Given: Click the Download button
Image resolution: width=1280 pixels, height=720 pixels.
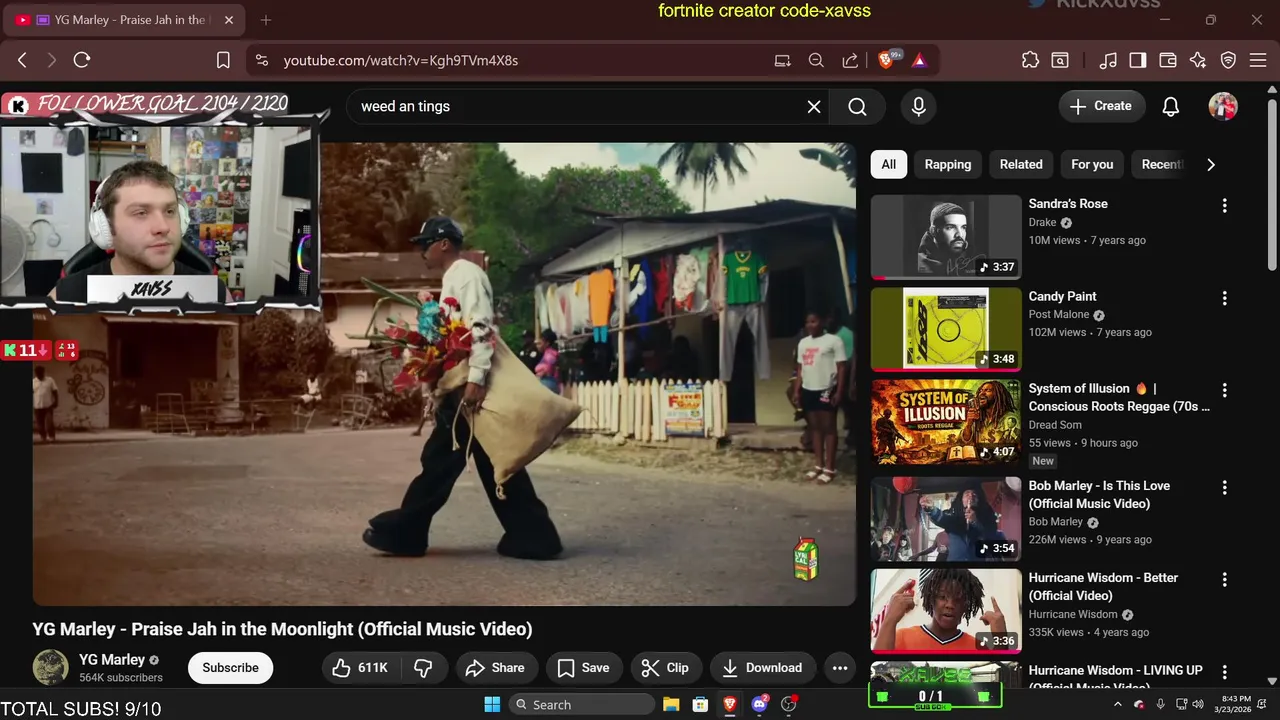Looking at the screenshot, I should pos(763,668).
